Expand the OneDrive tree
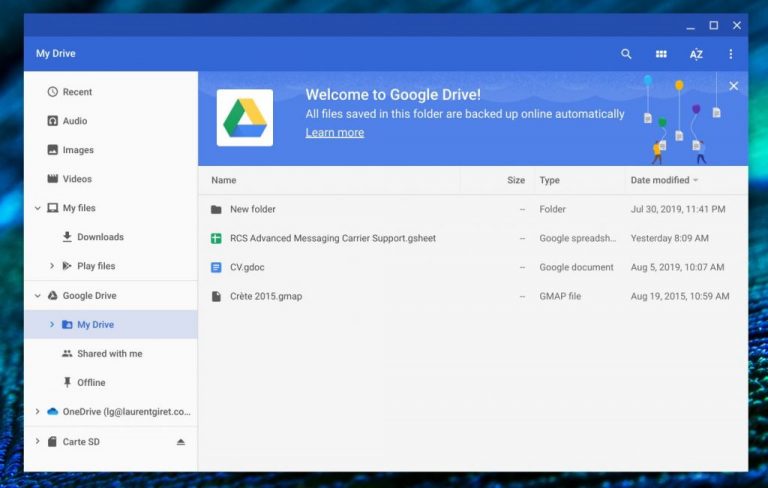This screenshot has width=768, height=488. [38, 412]
